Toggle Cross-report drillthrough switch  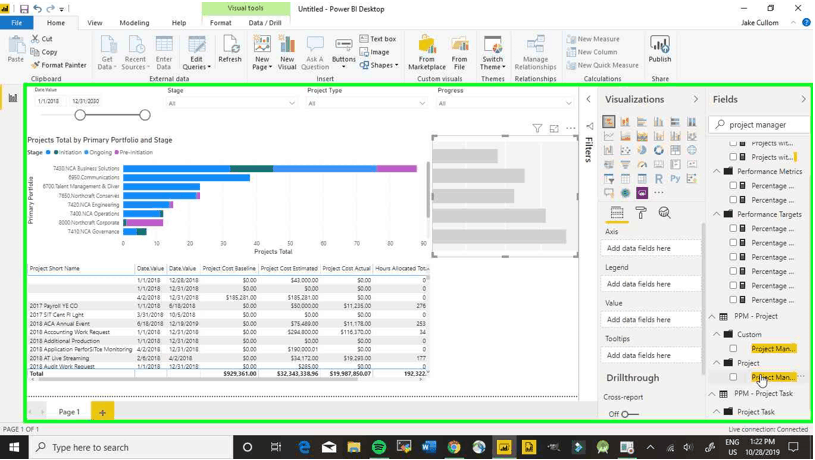coord(629,414)
